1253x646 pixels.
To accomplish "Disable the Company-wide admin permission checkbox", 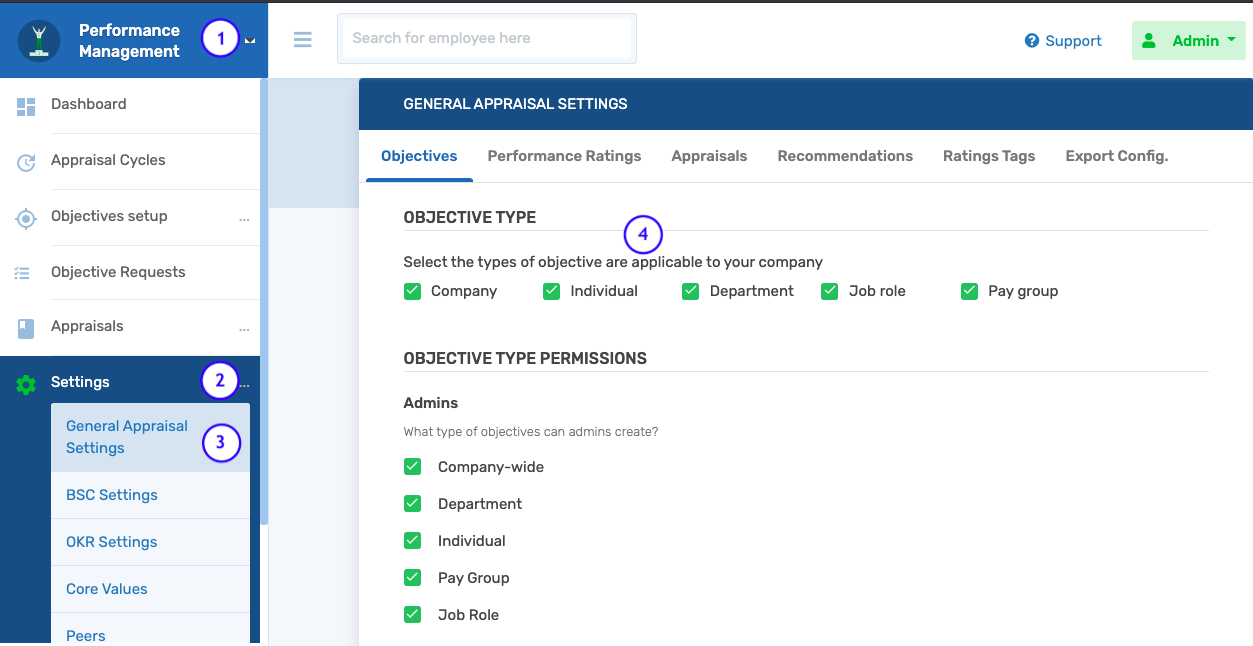I will click(412, 466).
